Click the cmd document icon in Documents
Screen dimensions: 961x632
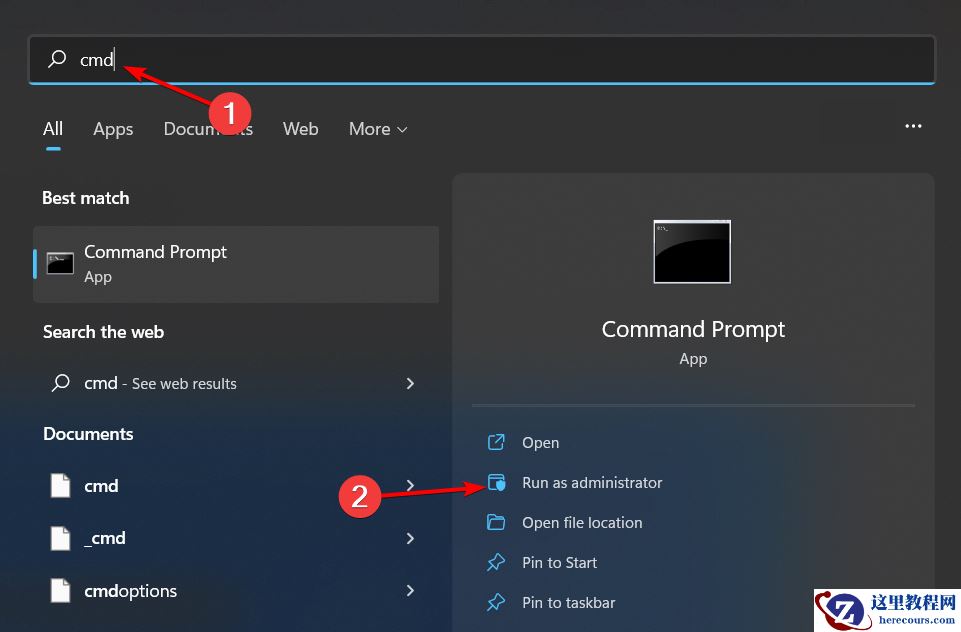pyautogui.click(x=60, y=485)
